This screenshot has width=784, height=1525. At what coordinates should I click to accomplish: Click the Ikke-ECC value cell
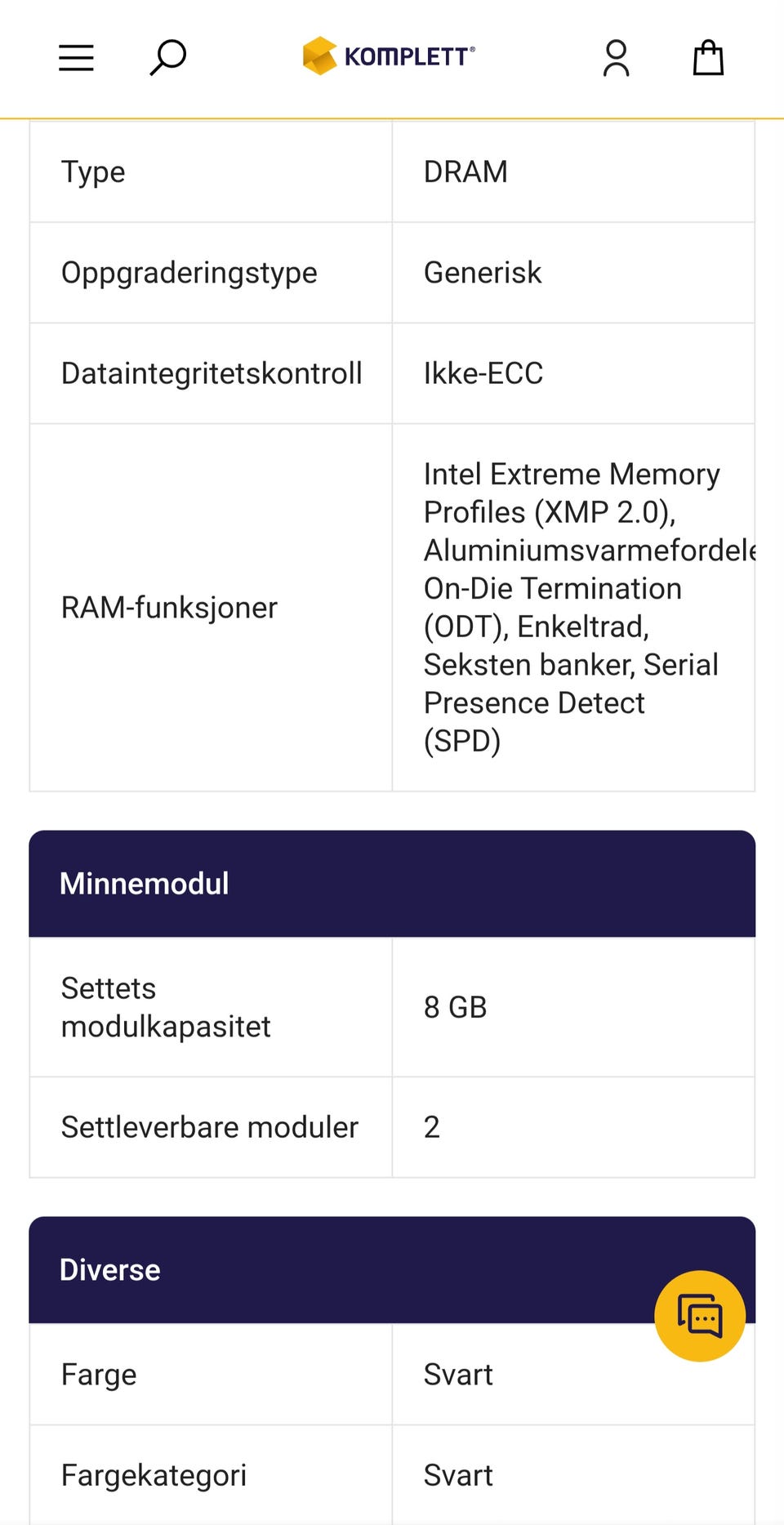(483, 373)
